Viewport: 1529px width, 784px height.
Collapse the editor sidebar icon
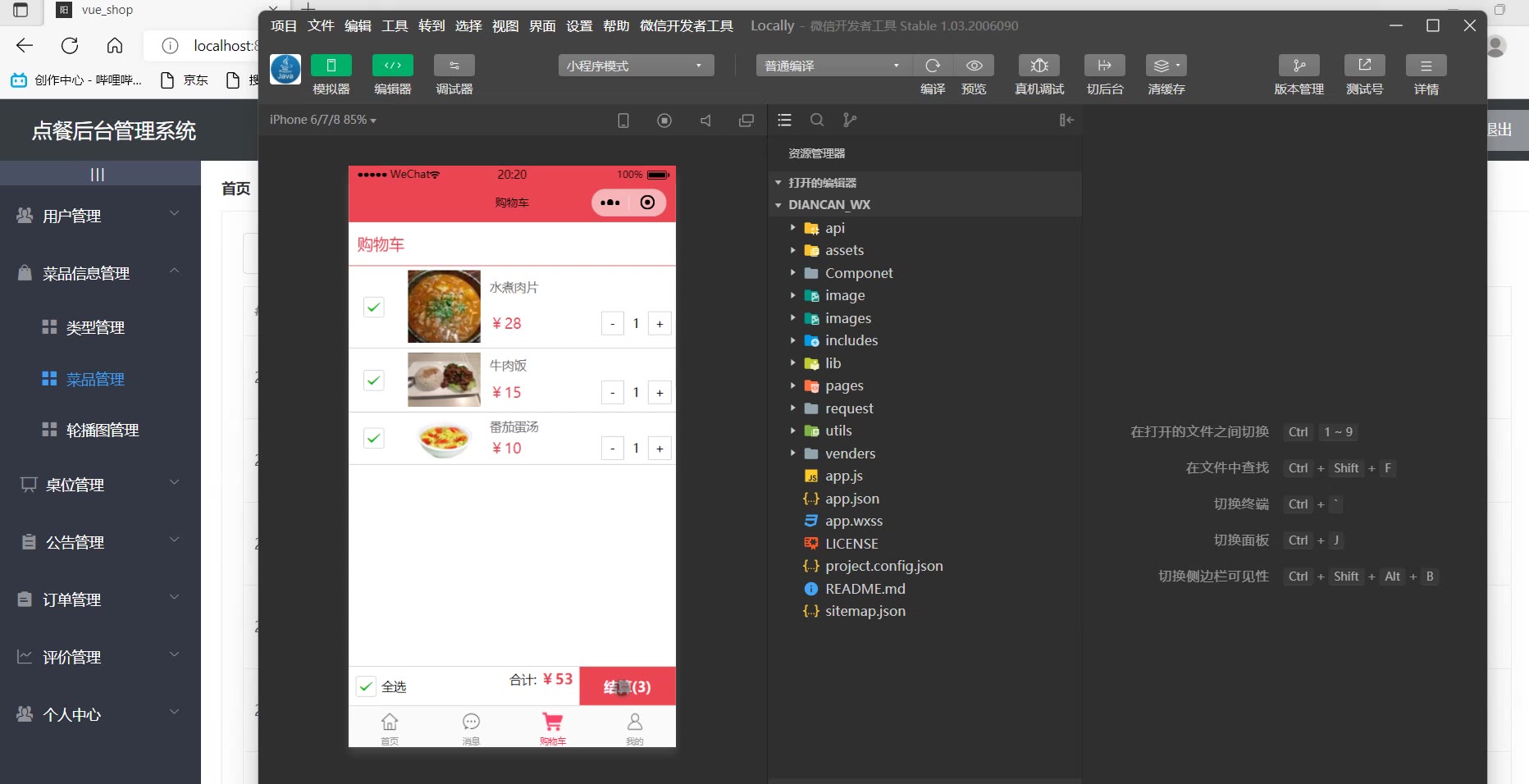[1066, 120]
